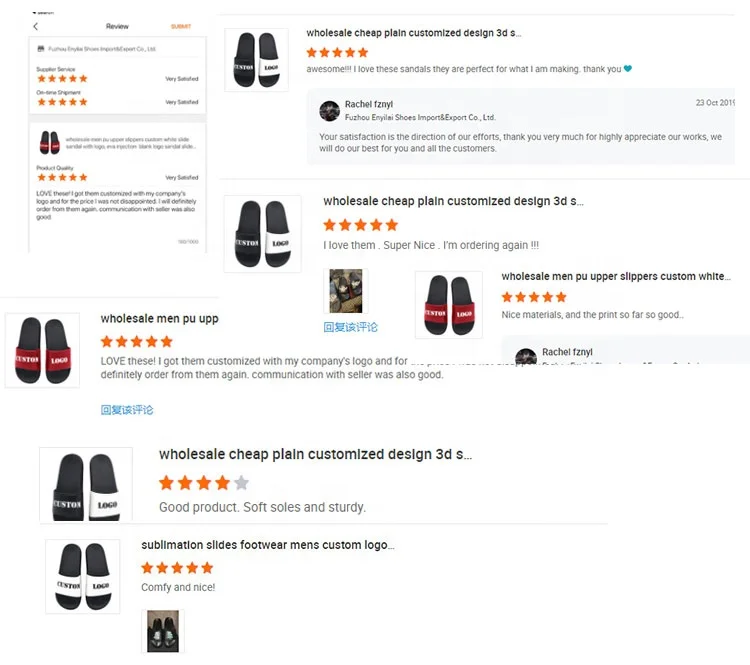Open "wholesale men pu upper slippers custom white" title
The height and width of the screenshot is (665, 750).
615,276
